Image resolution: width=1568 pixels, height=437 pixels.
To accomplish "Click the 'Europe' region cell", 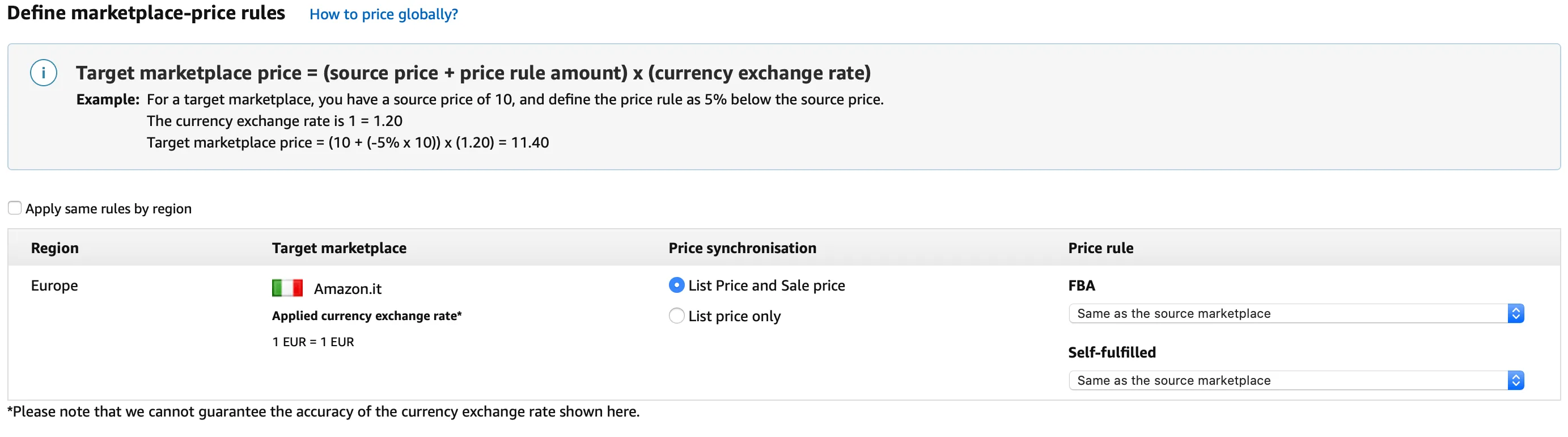I will pyautogui.click(x=54, y=286).
